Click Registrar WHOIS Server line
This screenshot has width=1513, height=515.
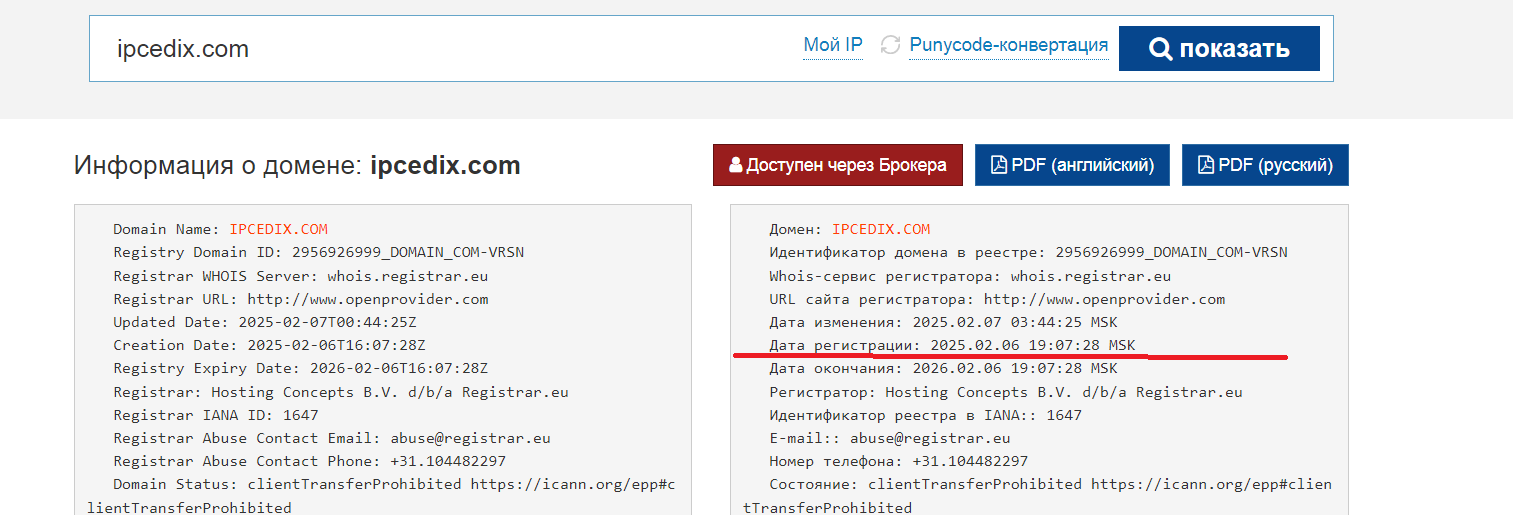[x=300, y=276]
